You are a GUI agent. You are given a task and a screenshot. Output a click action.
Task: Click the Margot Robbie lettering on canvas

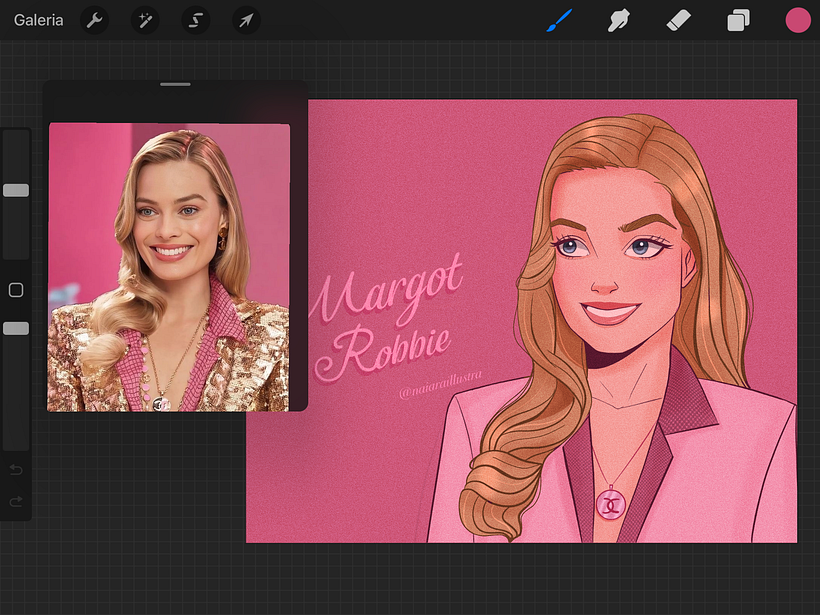(388, 320)
